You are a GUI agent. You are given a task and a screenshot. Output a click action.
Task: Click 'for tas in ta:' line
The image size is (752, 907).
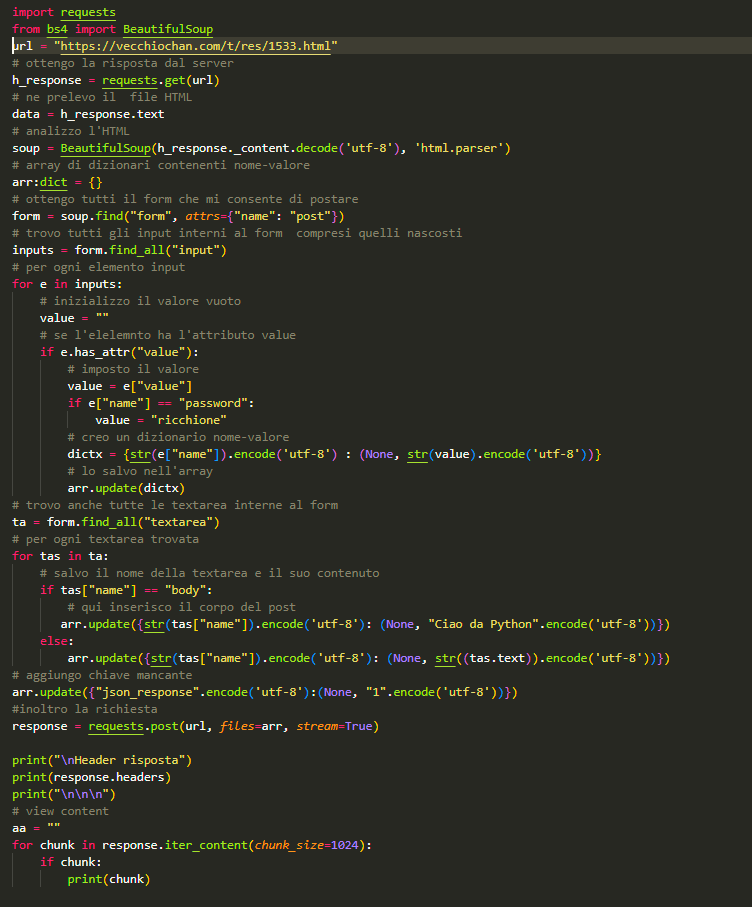[x=60, y=556]
